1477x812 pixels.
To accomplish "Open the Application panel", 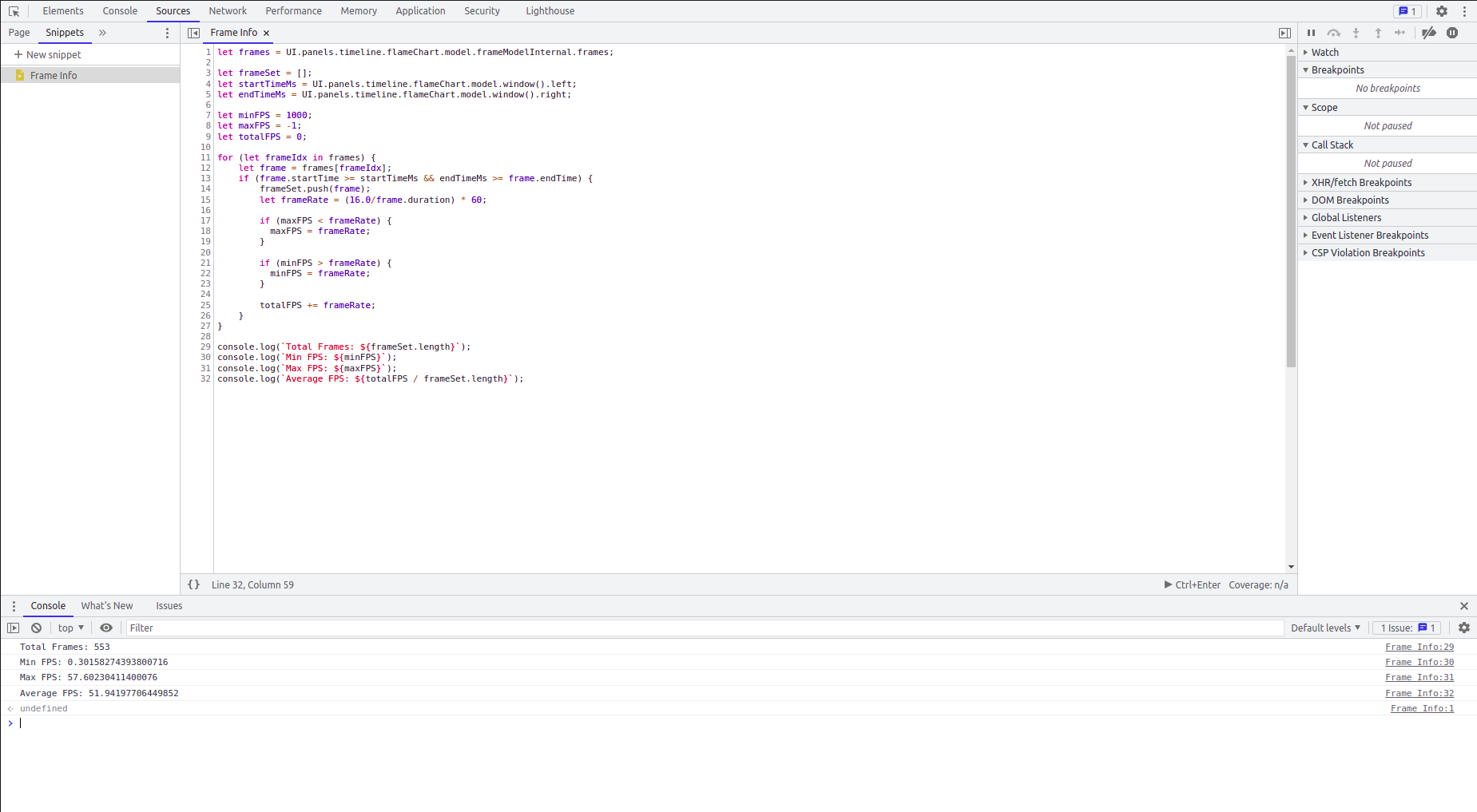I will 420,11.
